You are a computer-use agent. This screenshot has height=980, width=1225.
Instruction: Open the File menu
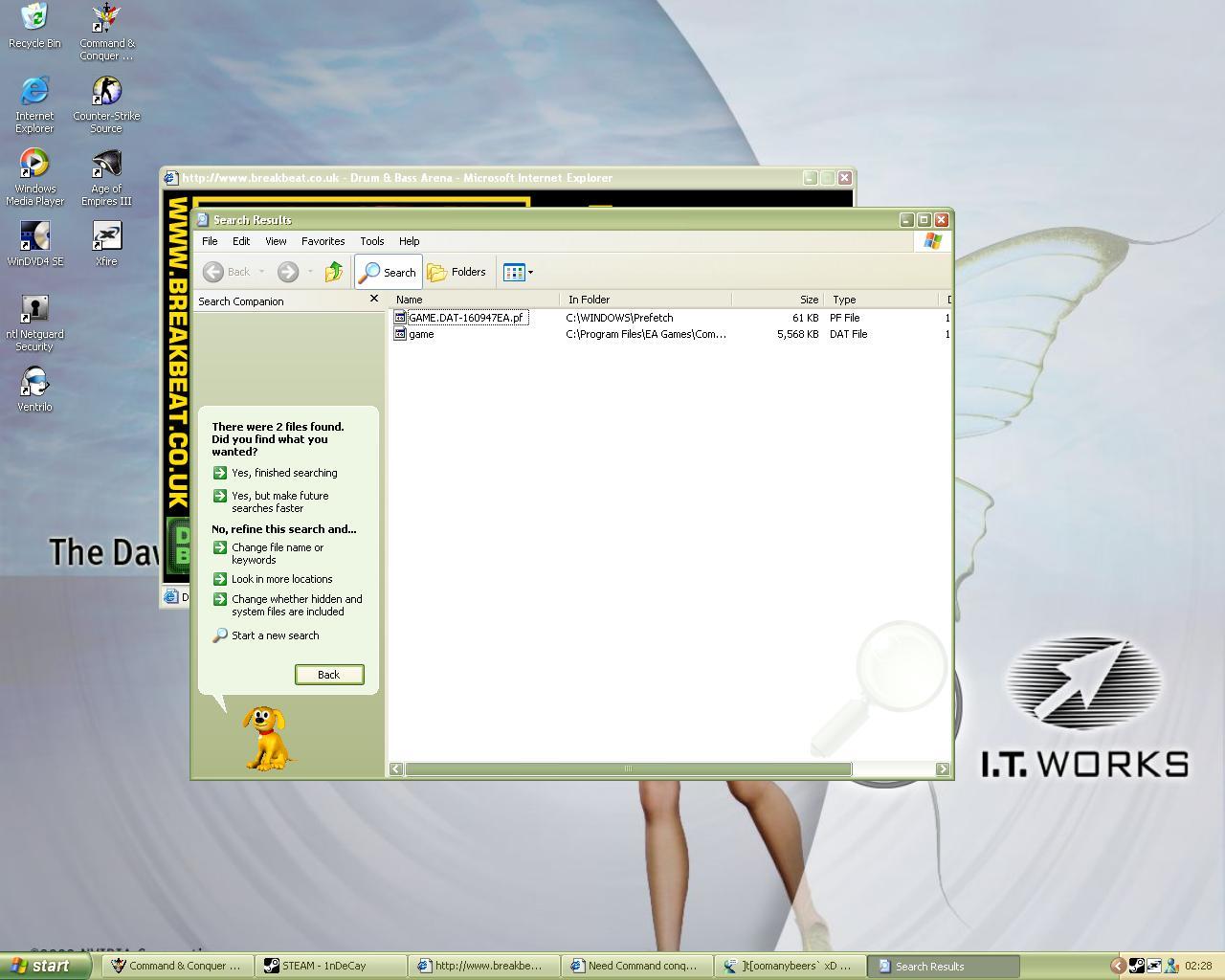click(210, 241)
